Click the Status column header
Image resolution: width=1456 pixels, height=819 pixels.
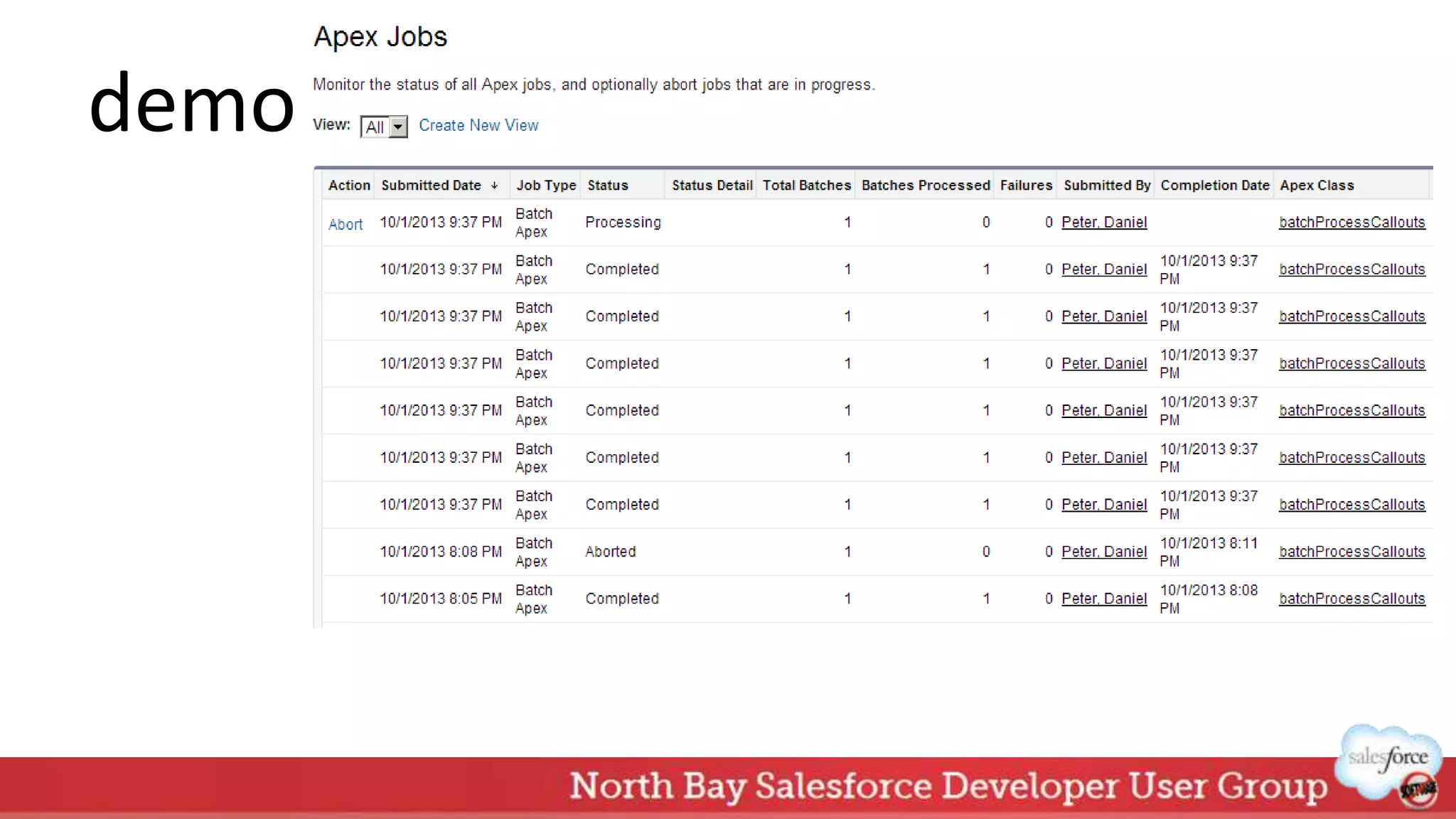click(608, 186)
